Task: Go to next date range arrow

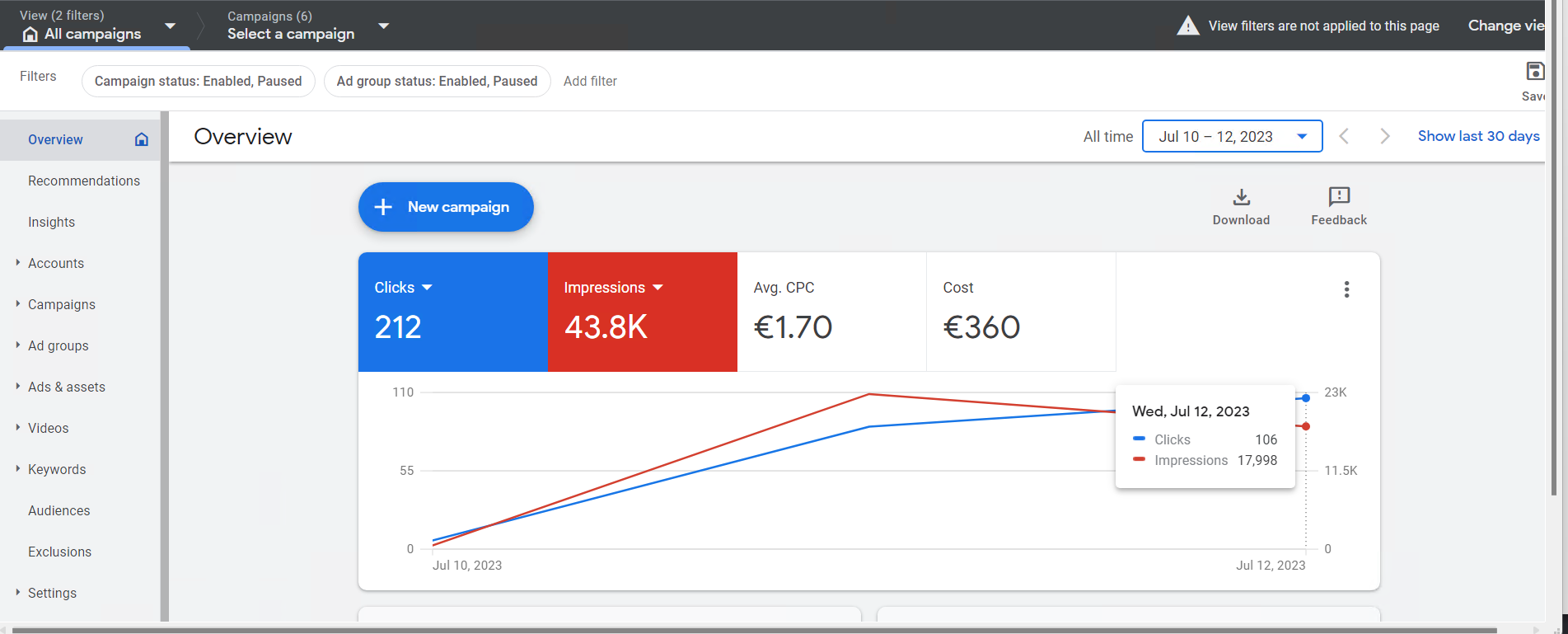Action: [1385, 136]
